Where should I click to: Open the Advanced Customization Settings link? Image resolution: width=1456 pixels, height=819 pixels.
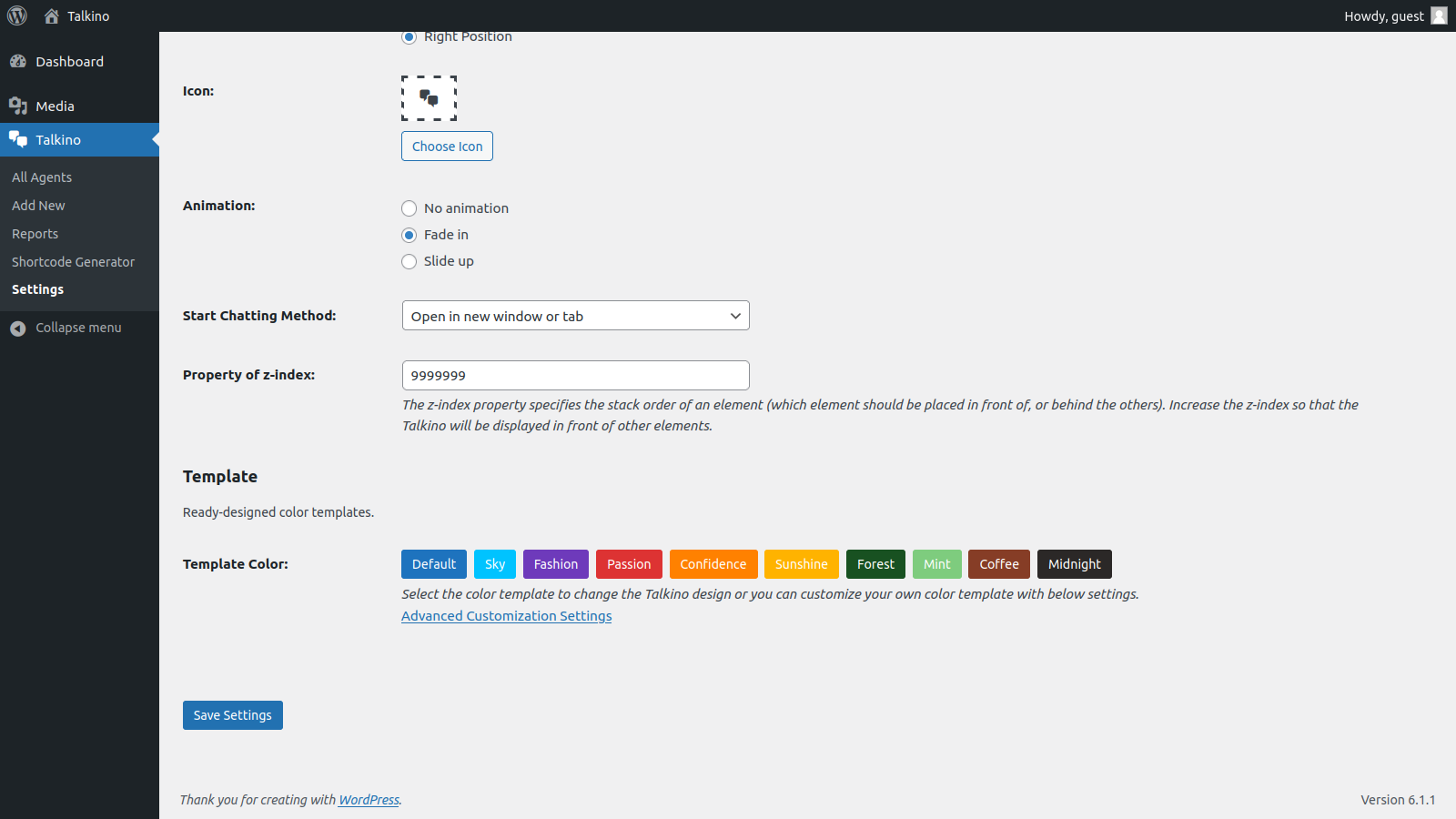tap(506, 616)
